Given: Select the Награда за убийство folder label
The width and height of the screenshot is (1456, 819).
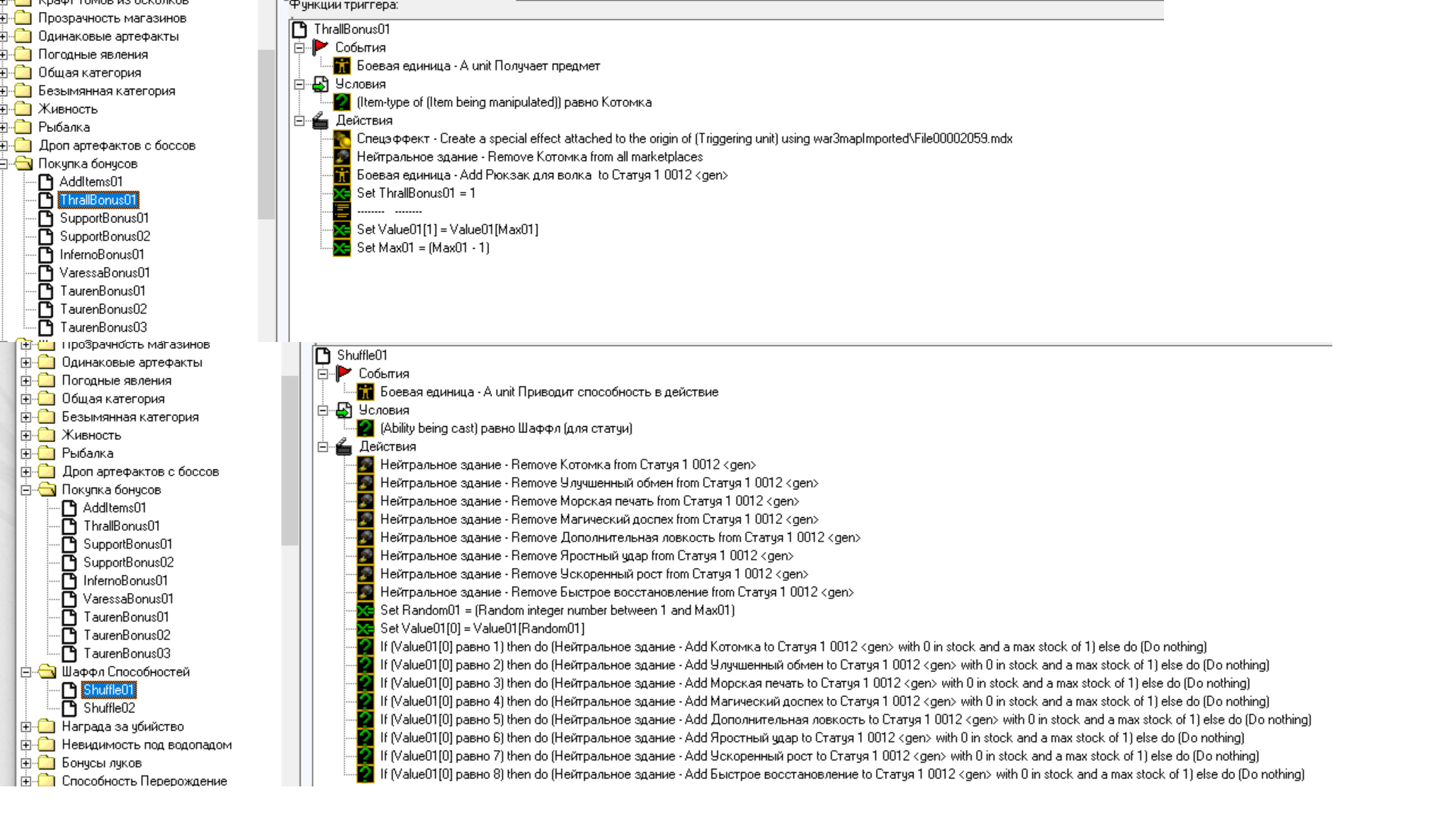Looking at the screenshot, I should (x=123, y=726).
